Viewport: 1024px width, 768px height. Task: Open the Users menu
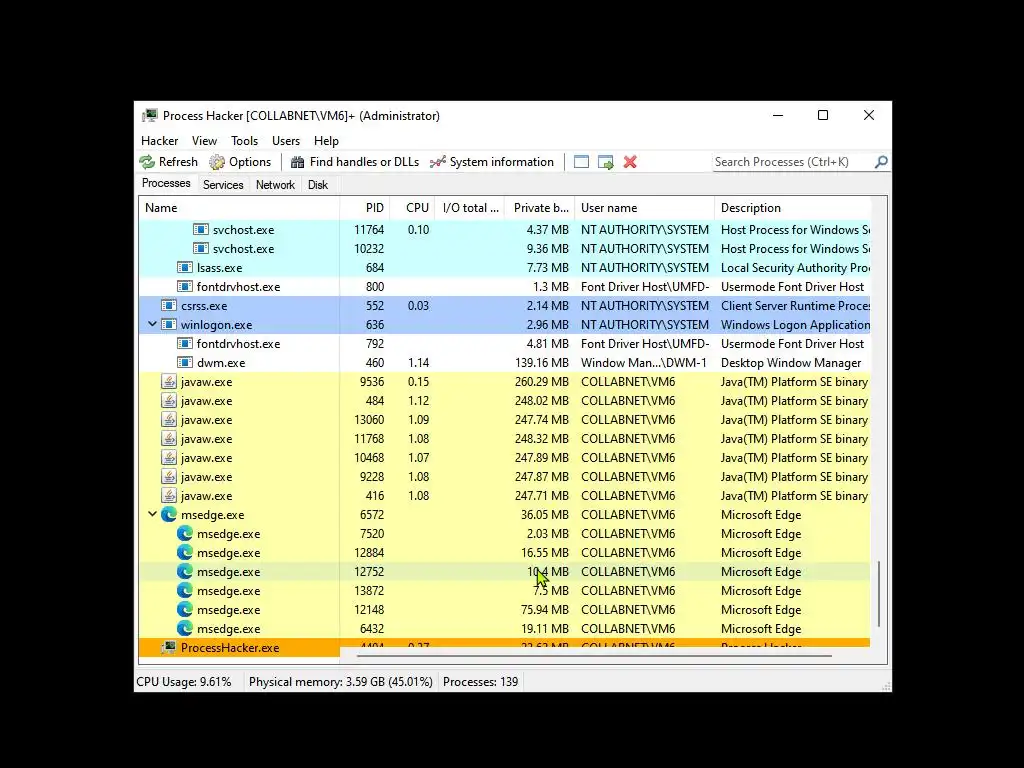pyautogui.click(x=286, y=141)
